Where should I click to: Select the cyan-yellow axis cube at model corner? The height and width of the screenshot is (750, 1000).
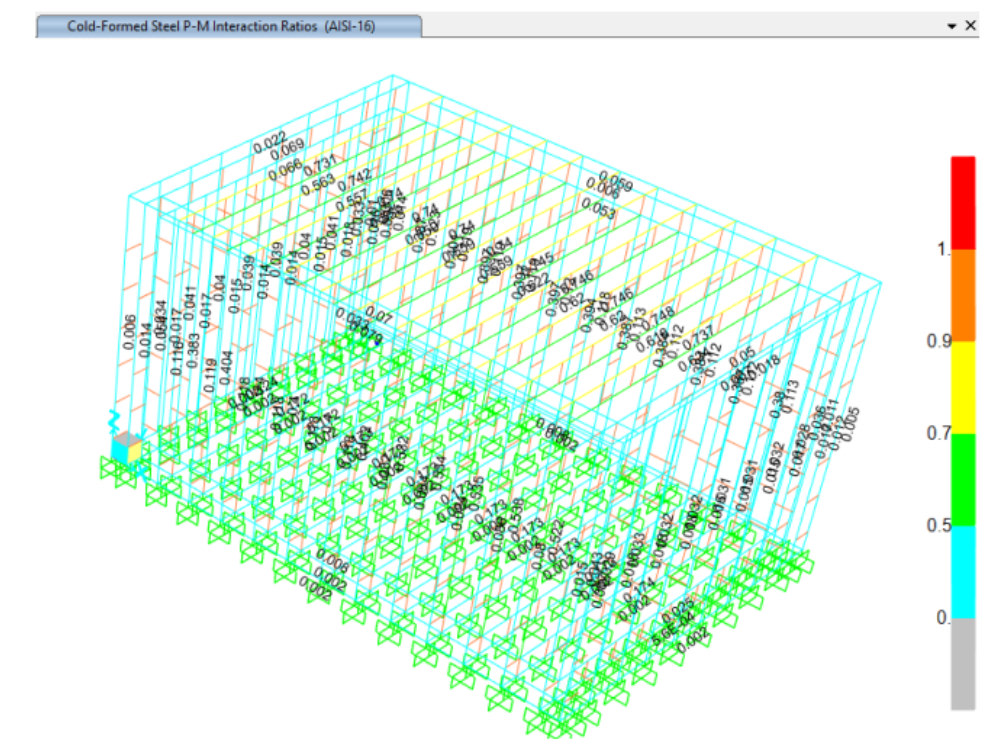pyautogui.click(x=127, y=448)
